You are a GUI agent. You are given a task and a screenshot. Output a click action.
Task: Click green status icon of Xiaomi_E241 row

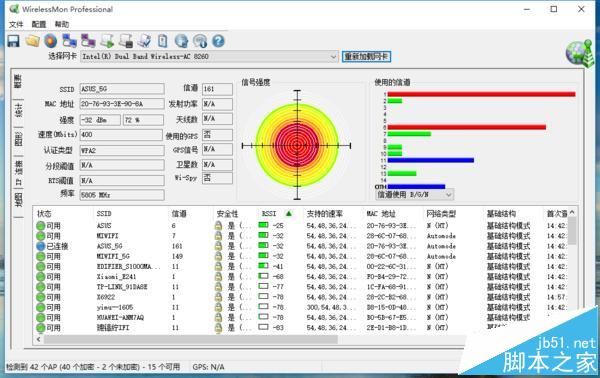coord(41,277)
